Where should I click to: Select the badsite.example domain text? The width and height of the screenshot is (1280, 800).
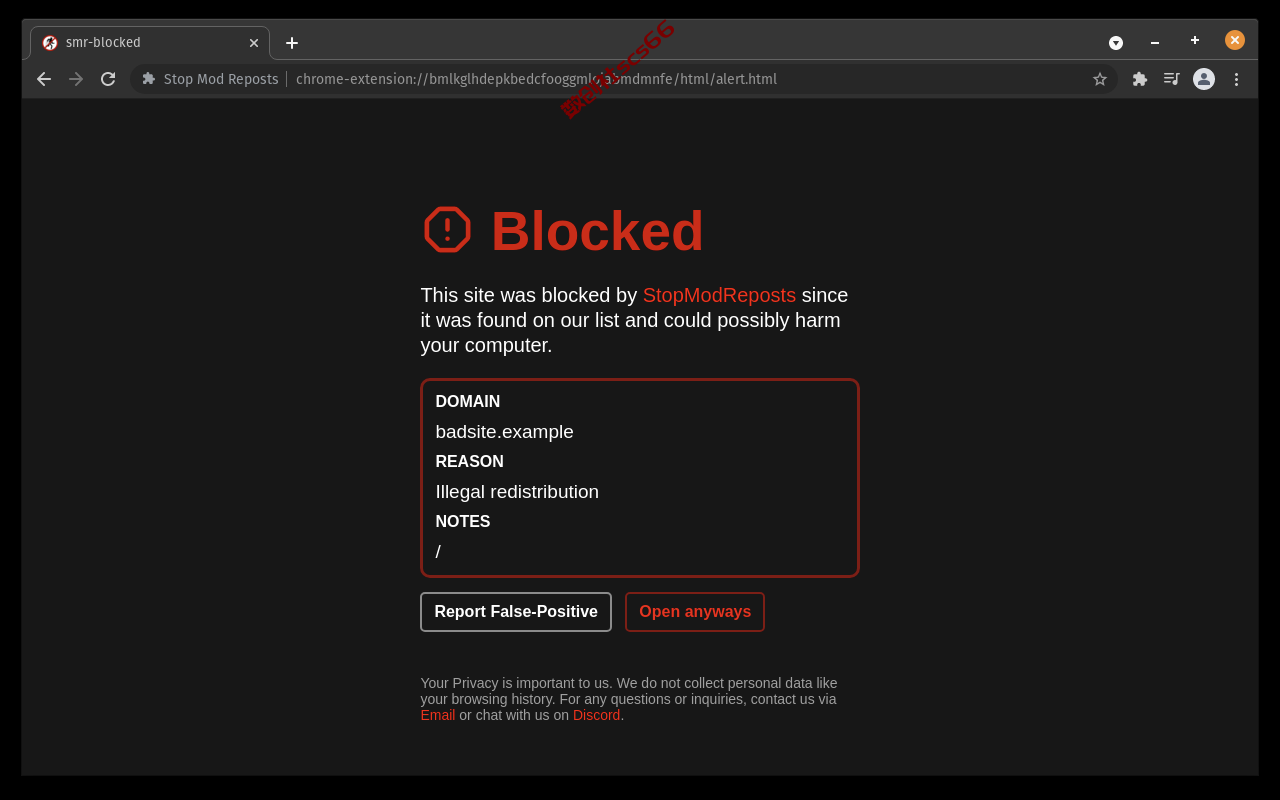tap(505, 432)
